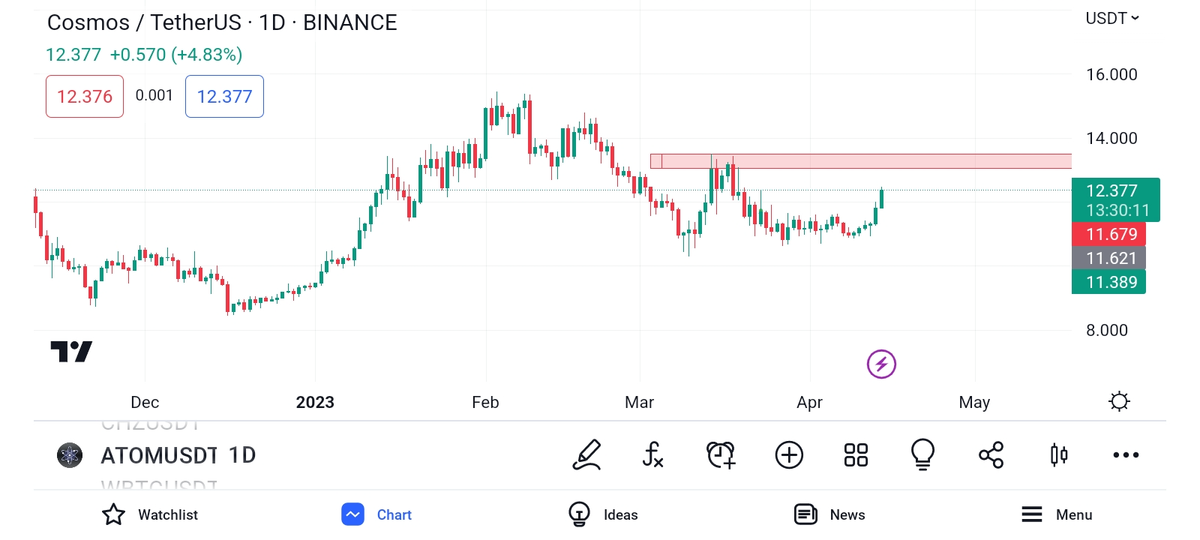This screenshot has width=1200, height=540.
Task: Open the drawing tools pencil icon
Action: pyautogui.click(x=587, y=455)
